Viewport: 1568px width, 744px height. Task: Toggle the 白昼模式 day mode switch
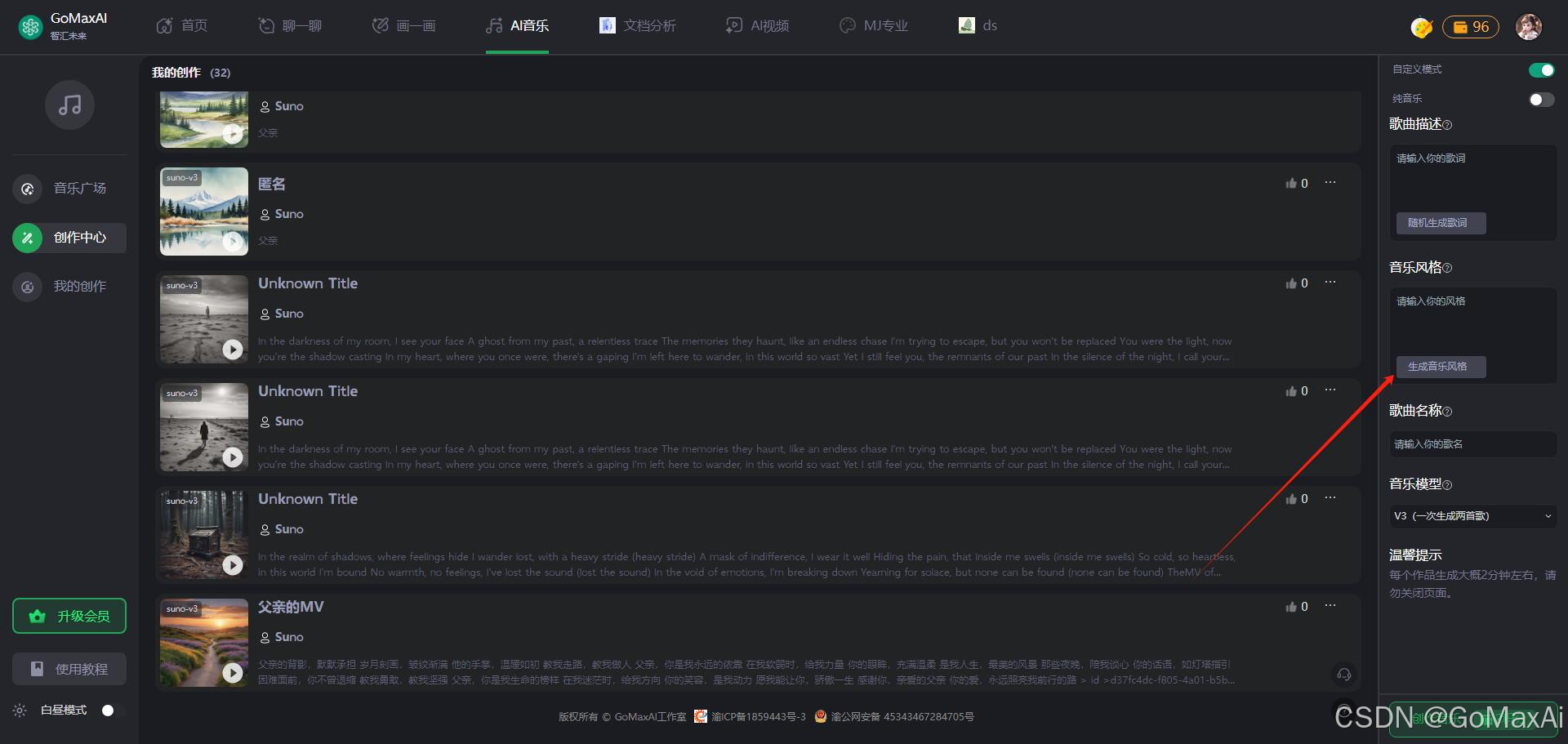tap(112, 711)
